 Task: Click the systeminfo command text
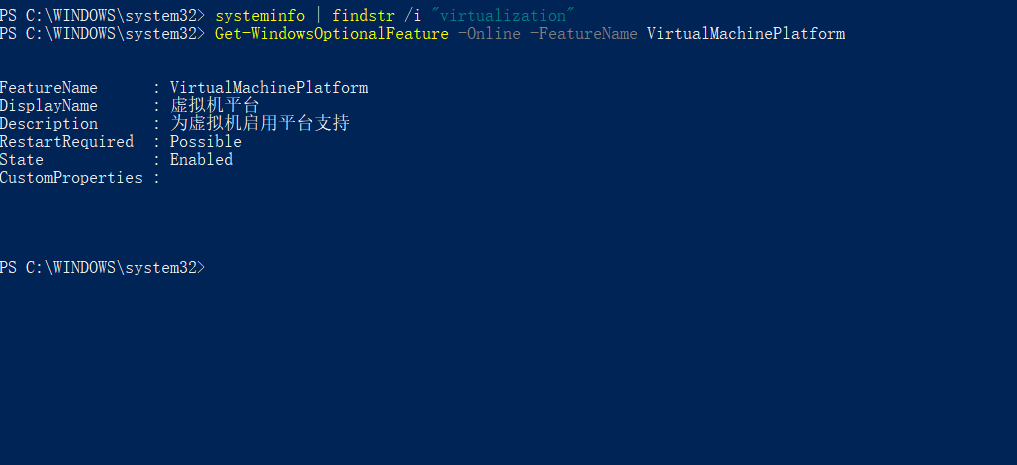(x=260, y=16)
